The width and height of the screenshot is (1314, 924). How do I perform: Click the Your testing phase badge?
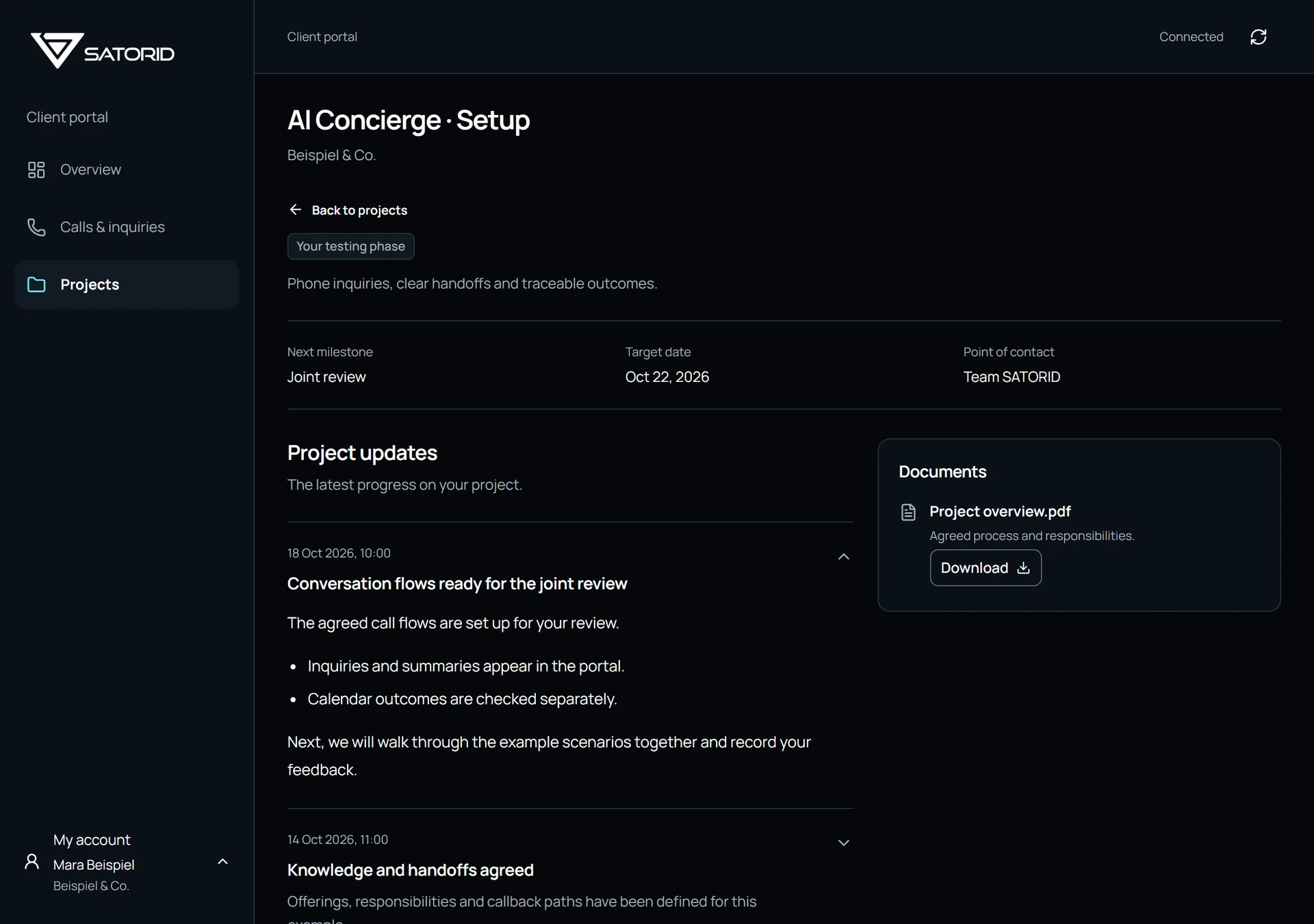pos(350,246)
